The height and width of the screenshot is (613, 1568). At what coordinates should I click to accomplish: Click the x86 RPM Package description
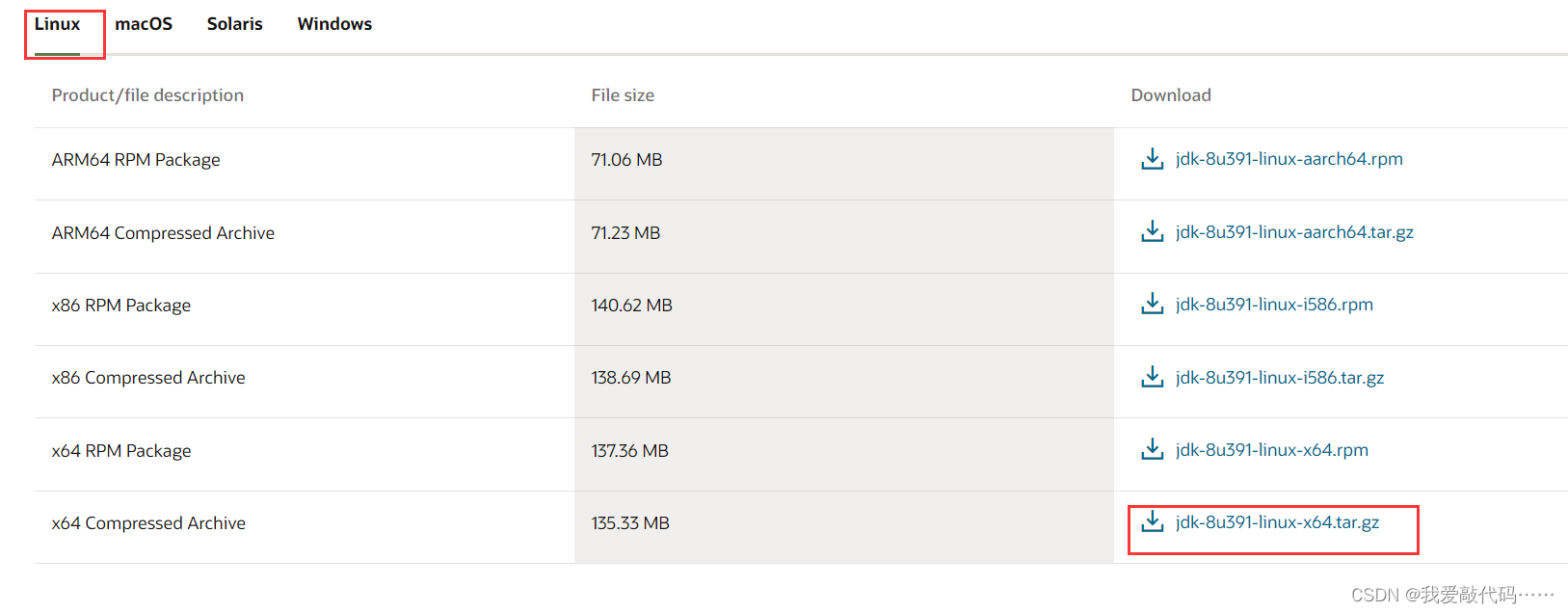coord(121,306)
